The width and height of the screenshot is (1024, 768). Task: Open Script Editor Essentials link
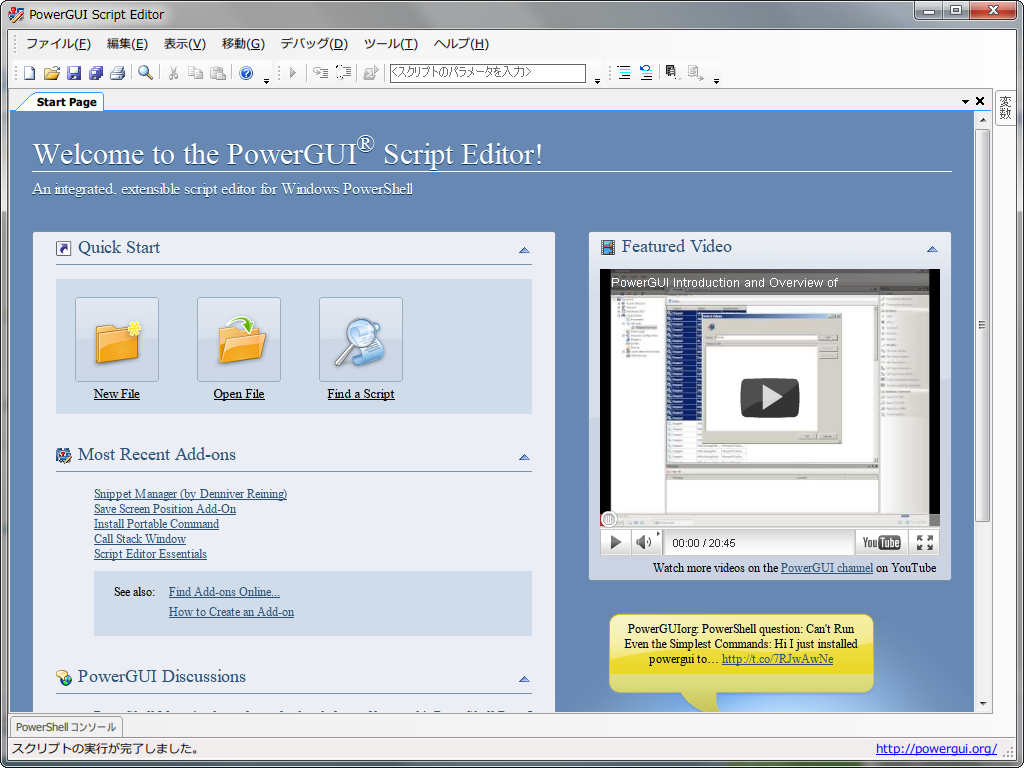pos(150,554)
